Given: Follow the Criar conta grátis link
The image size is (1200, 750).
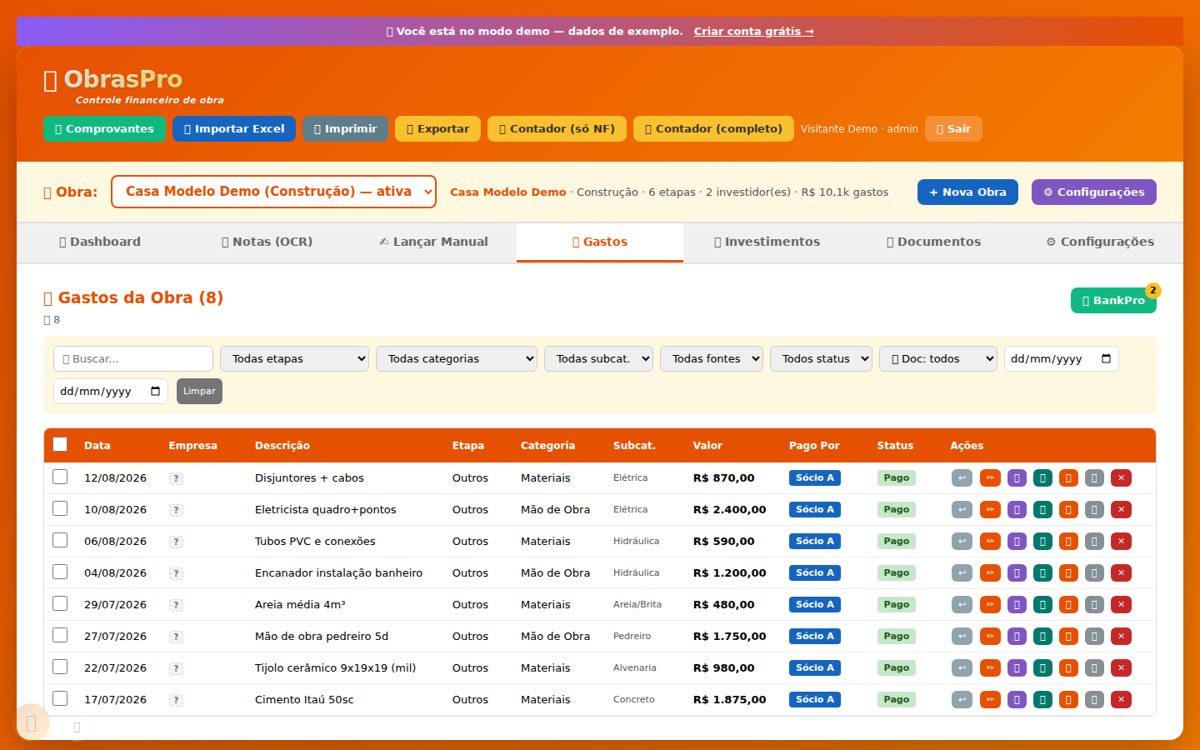Looking at the screenshot, I should [754, 31].
